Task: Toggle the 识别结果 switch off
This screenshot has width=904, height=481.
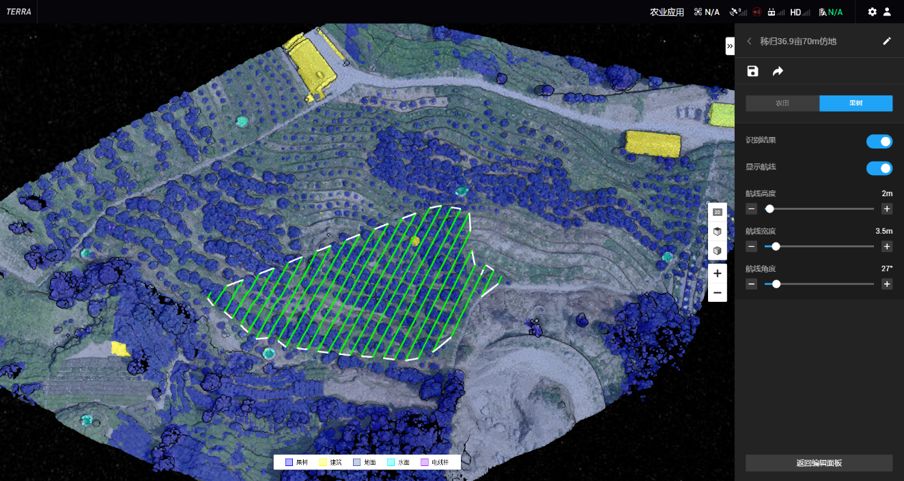Action: click(879, 141)
